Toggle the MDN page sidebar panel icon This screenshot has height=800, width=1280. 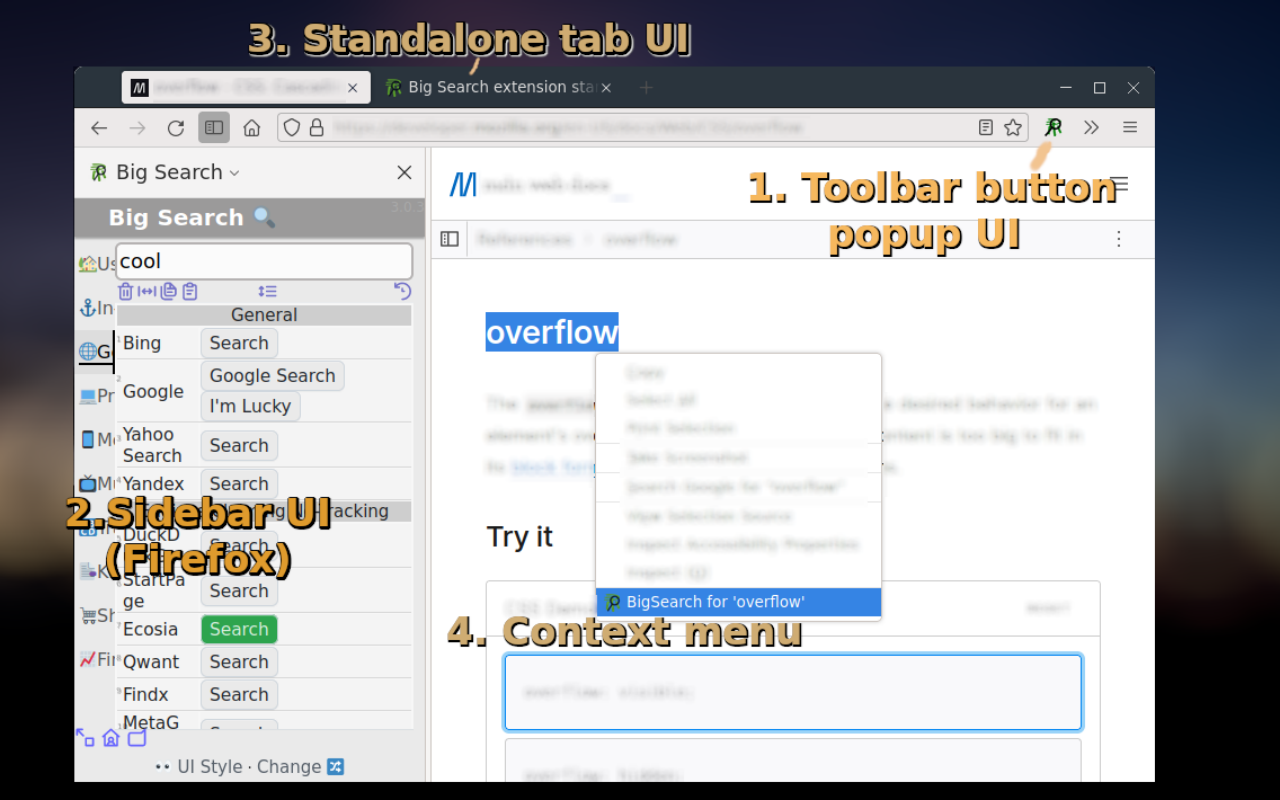coord(450,239)
